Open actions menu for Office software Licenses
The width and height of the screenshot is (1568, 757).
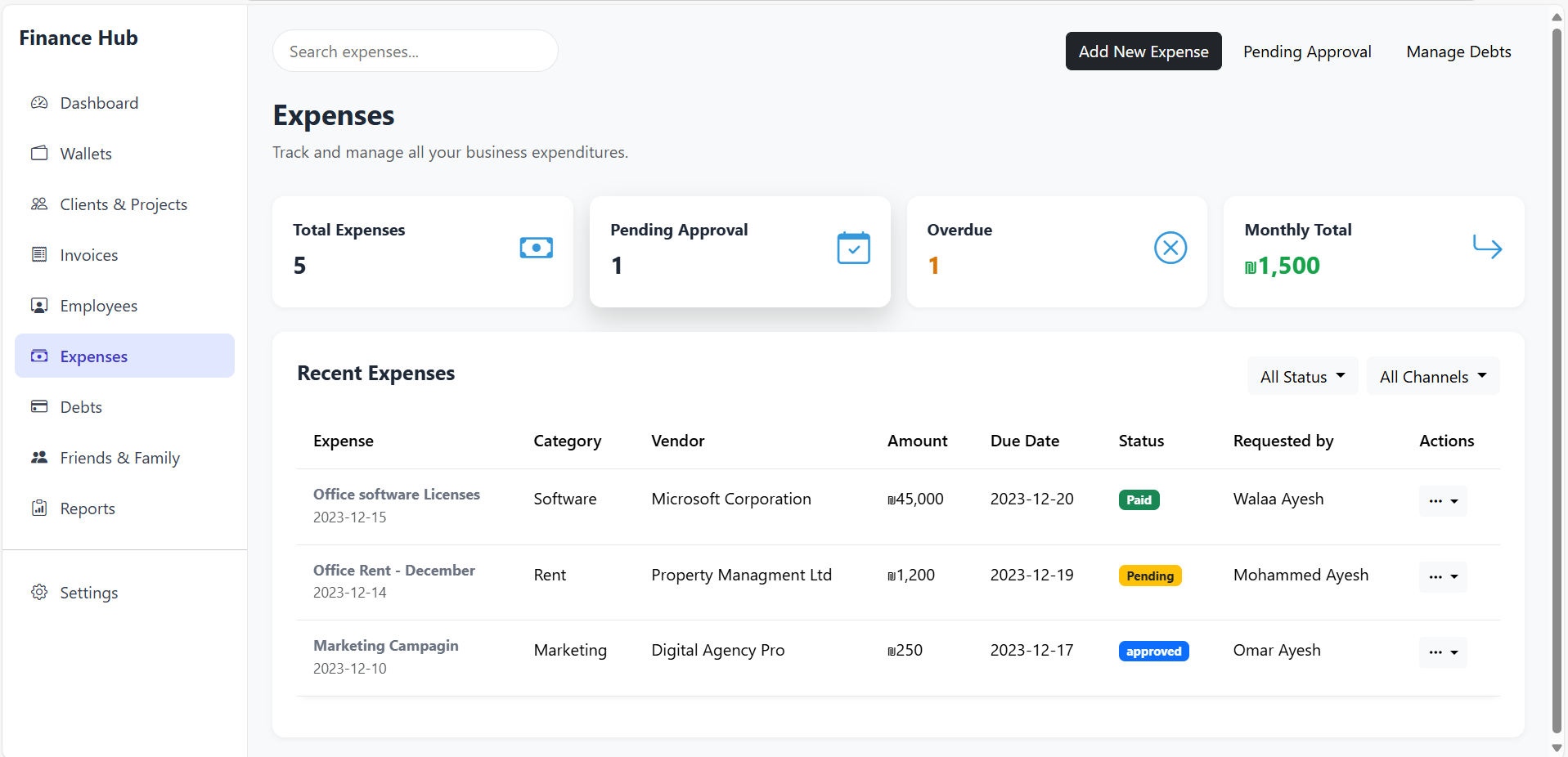[1443, 501]
